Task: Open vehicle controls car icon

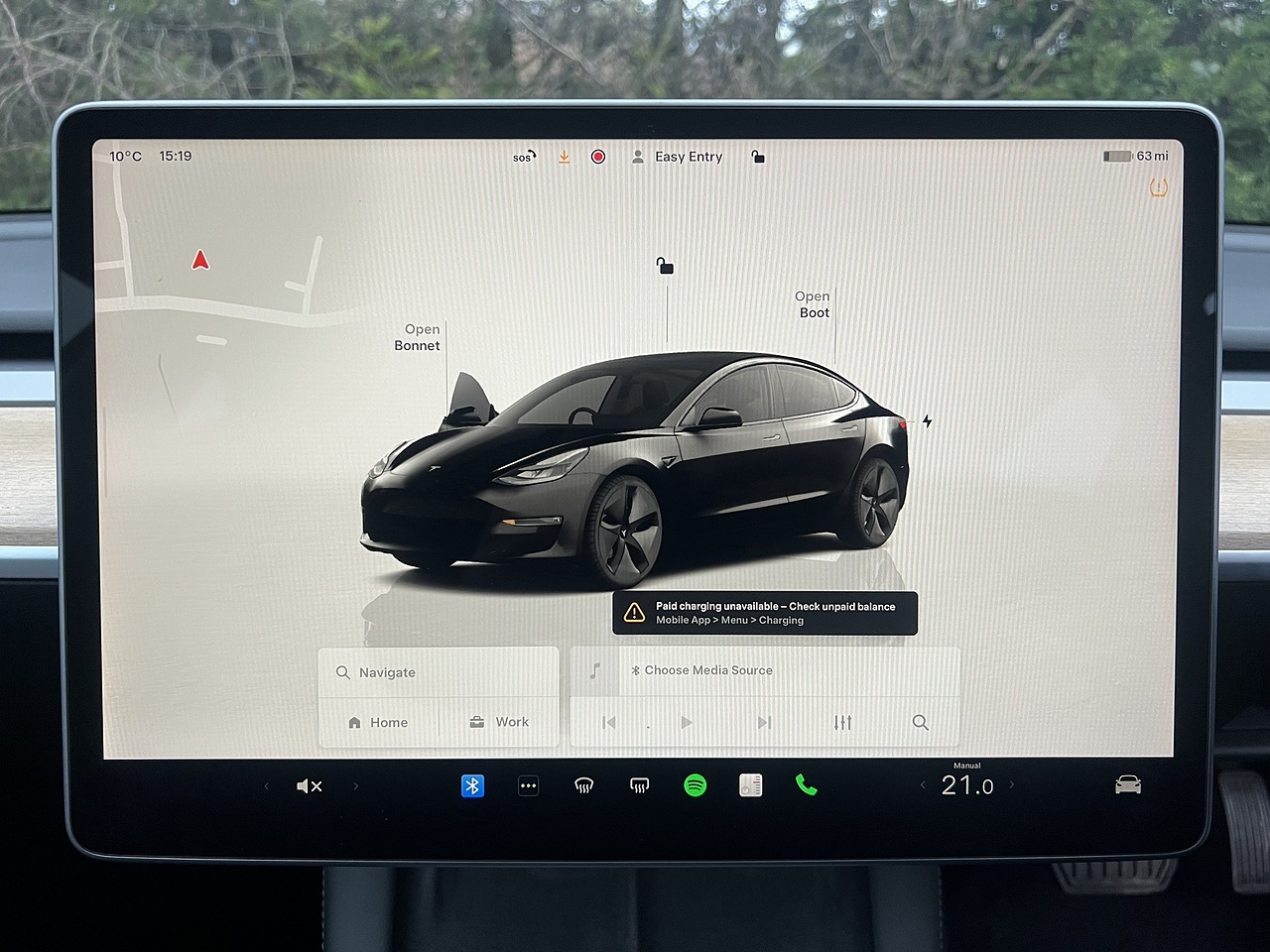Action: click(x=1128, y=786)
